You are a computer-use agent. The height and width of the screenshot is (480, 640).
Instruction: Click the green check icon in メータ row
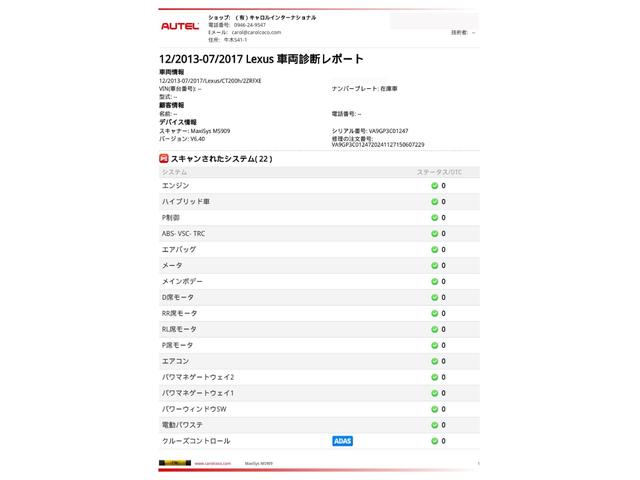435,265
